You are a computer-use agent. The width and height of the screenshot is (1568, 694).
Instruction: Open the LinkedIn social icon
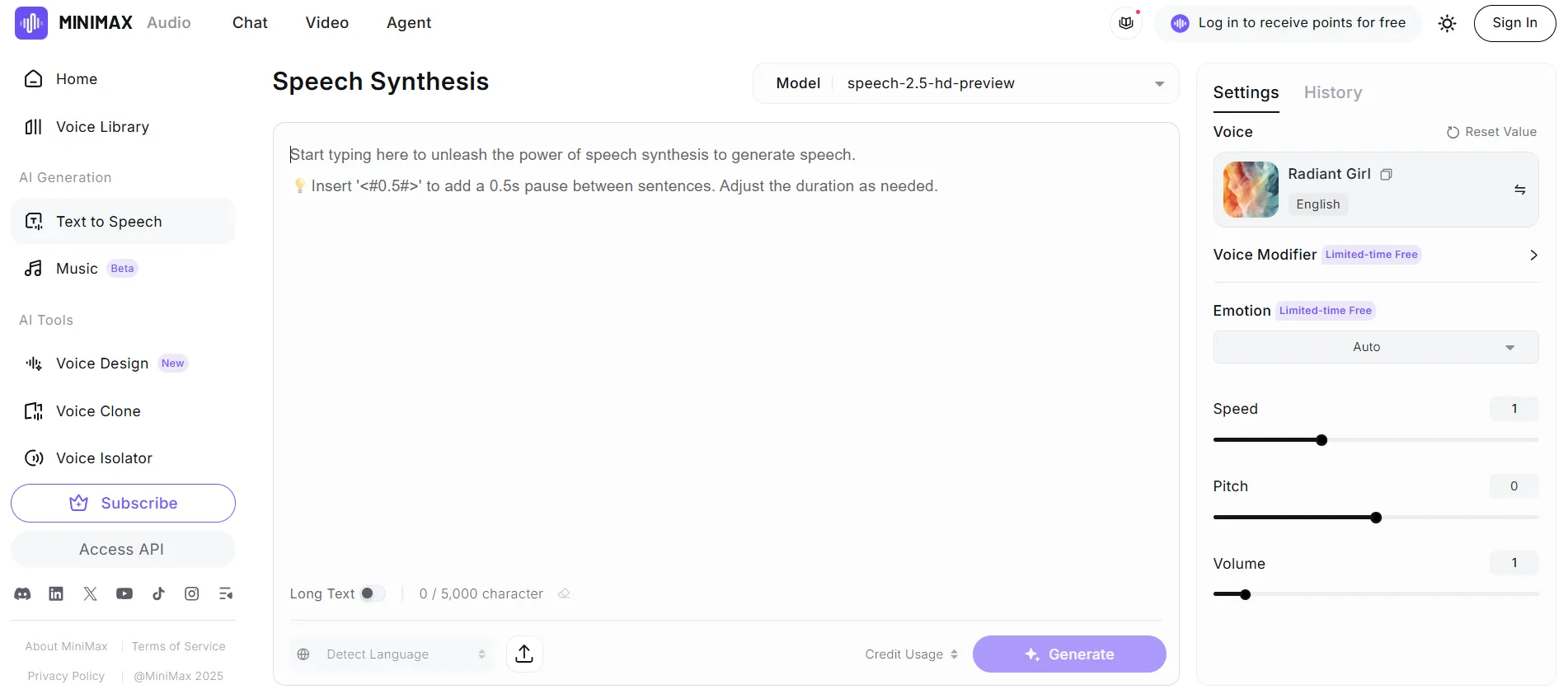pos(56,593)
